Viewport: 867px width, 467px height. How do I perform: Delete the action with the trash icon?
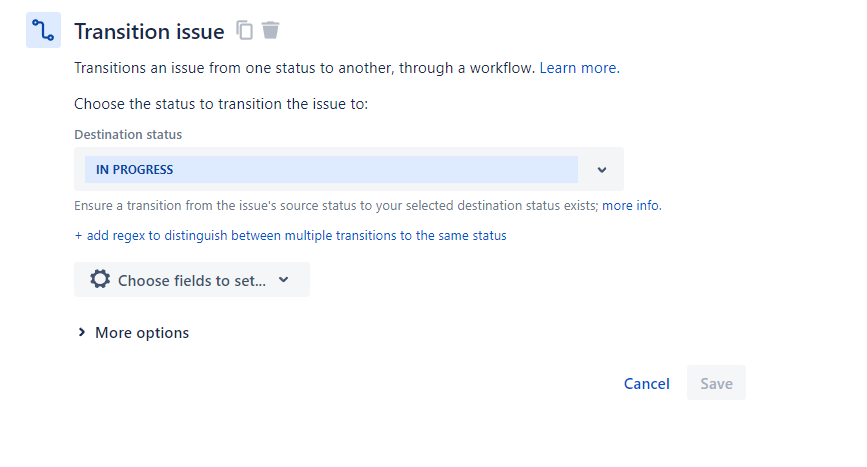point(270,30)
